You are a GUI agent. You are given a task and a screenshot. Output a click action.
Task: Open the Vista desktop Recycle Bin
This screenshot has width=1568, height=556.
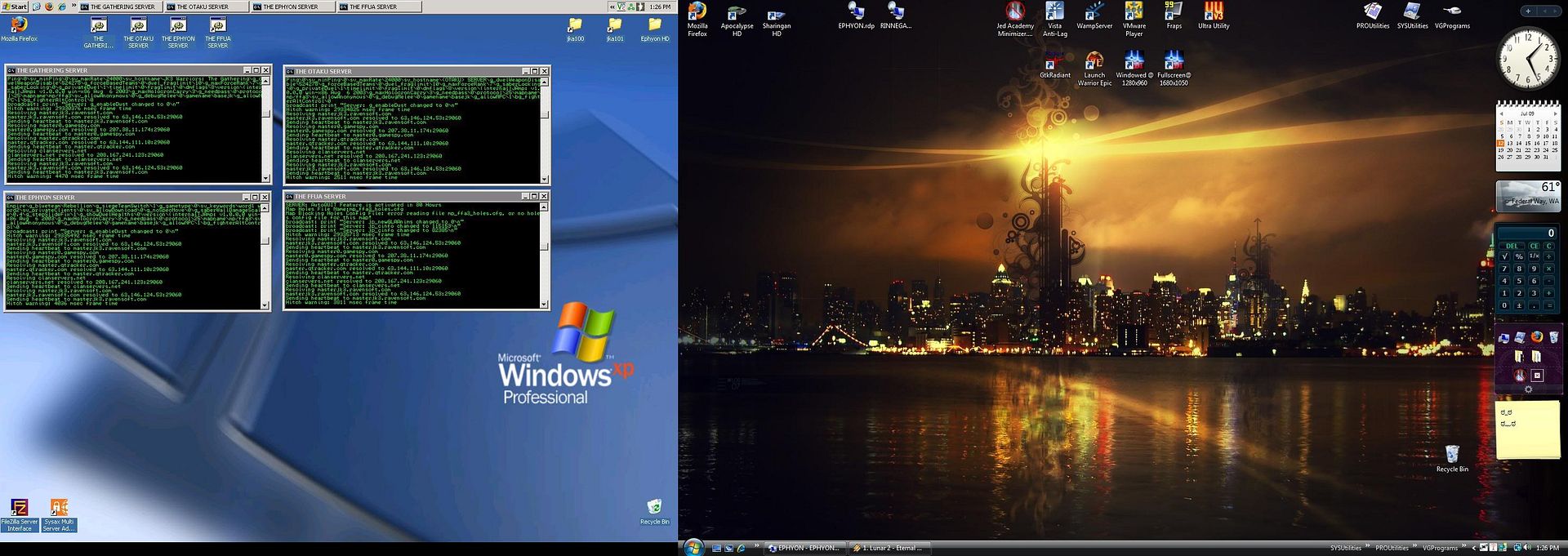point(1452,459)
